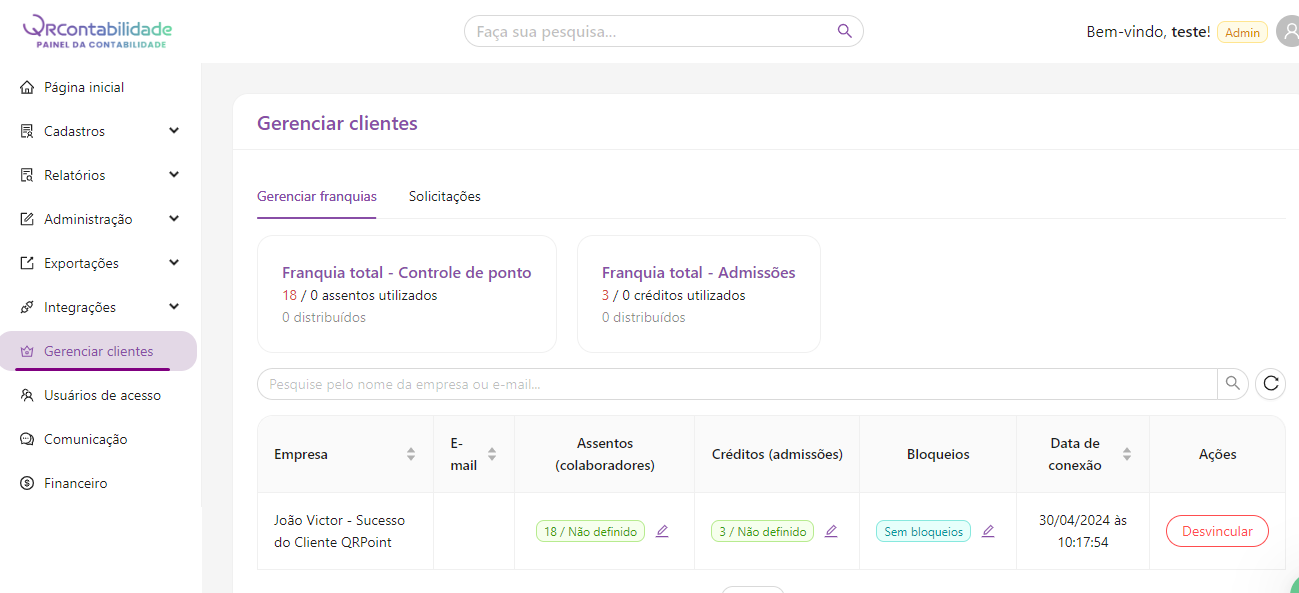
Task: Open Usuários de acesso page
Action: tap(102, 395)
